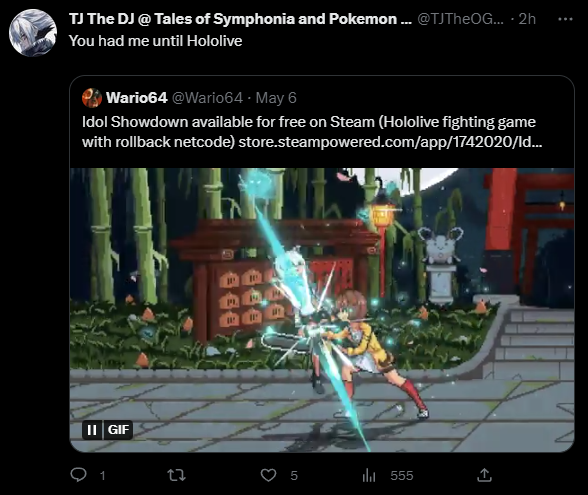Retweet this post using the arrows icon

(x=176, y=475)
